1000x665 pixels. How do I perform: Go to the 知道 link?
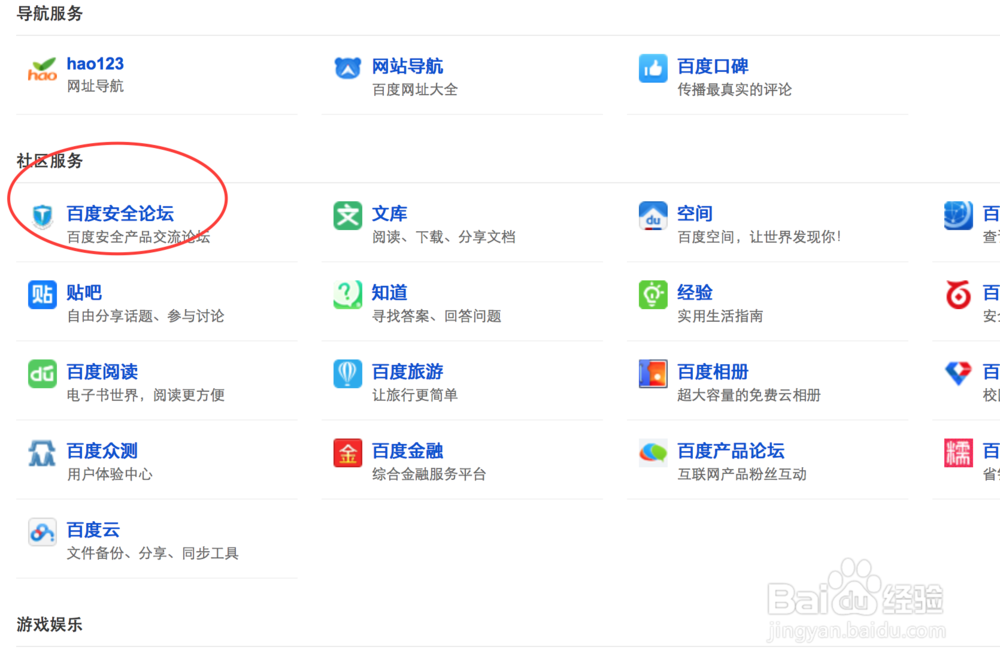tap(389, 293)
